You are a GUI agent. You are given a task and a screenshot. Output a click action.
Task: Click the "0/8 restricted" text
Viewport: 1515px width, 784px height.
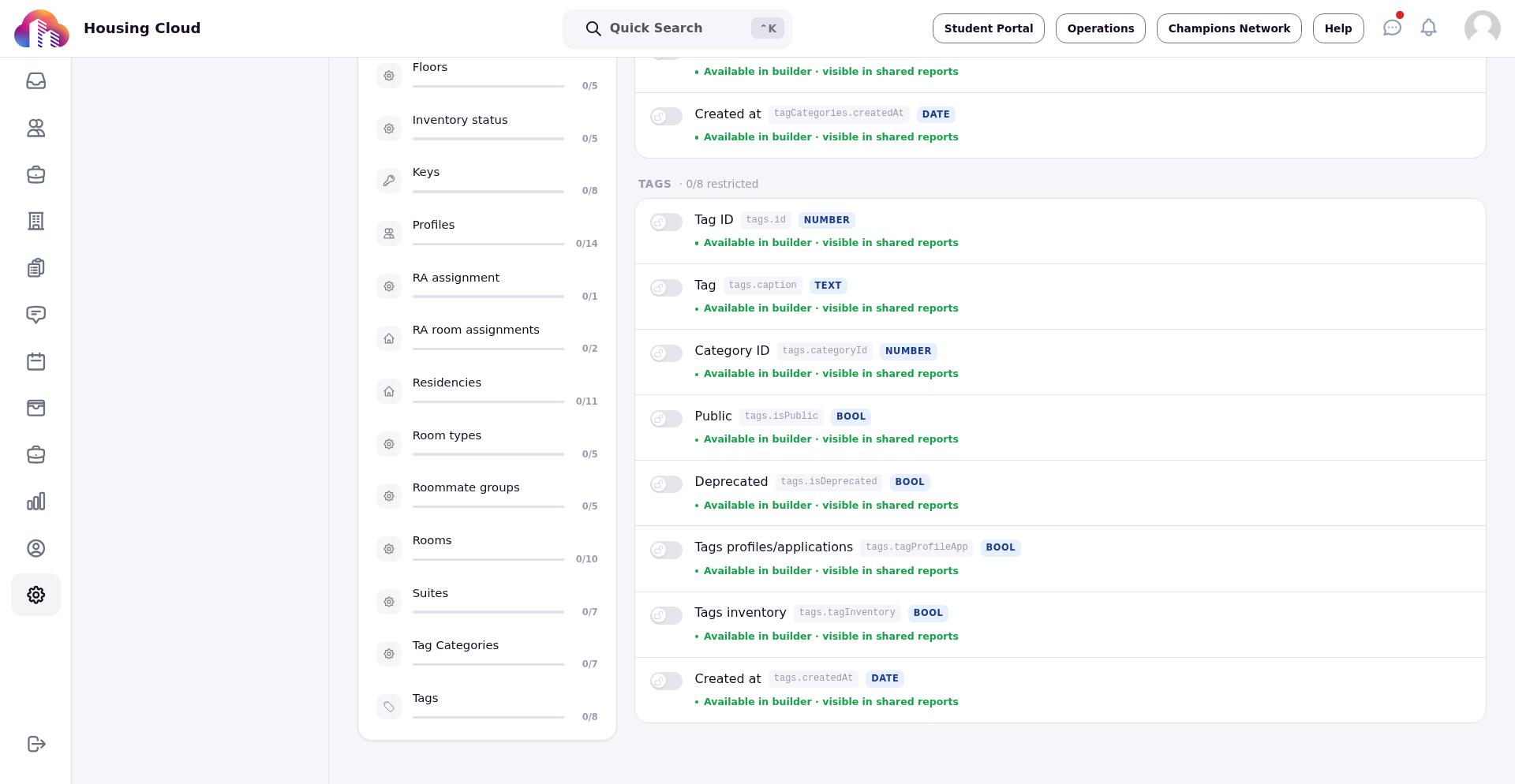pyautogui.click(x=722, y=184)
